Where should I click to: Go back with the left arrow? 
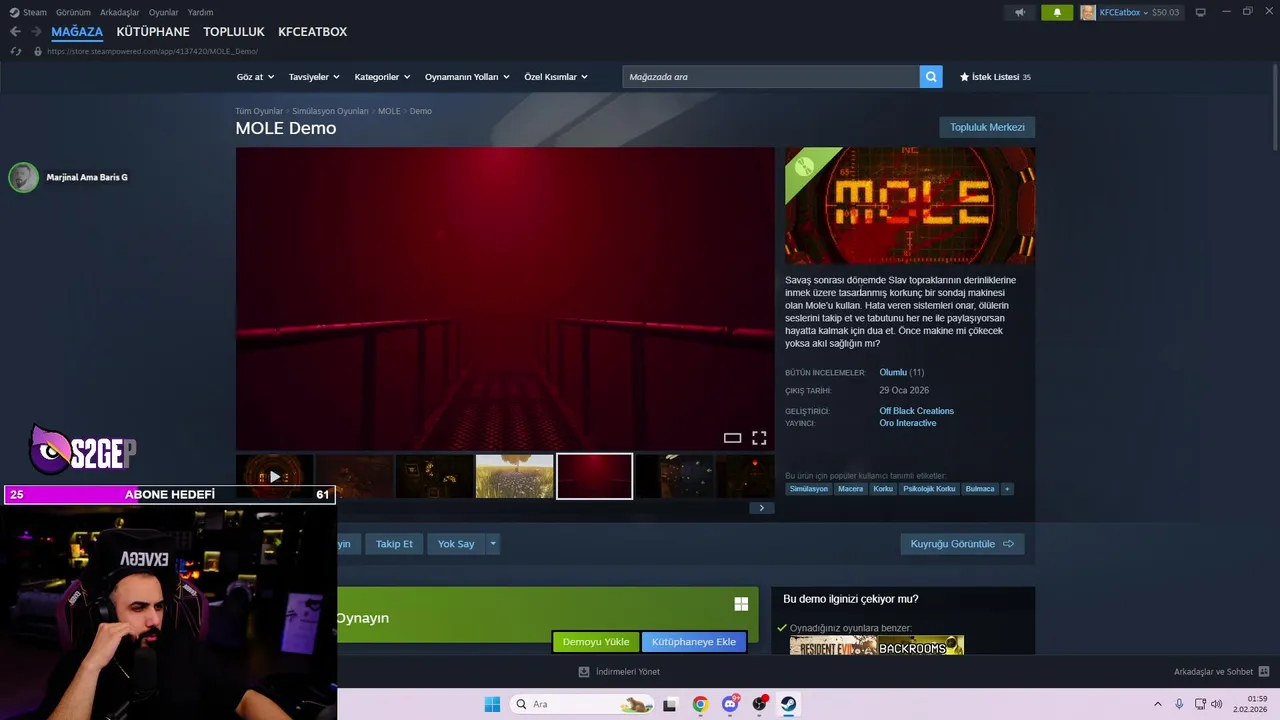click(x=15, y=32)
